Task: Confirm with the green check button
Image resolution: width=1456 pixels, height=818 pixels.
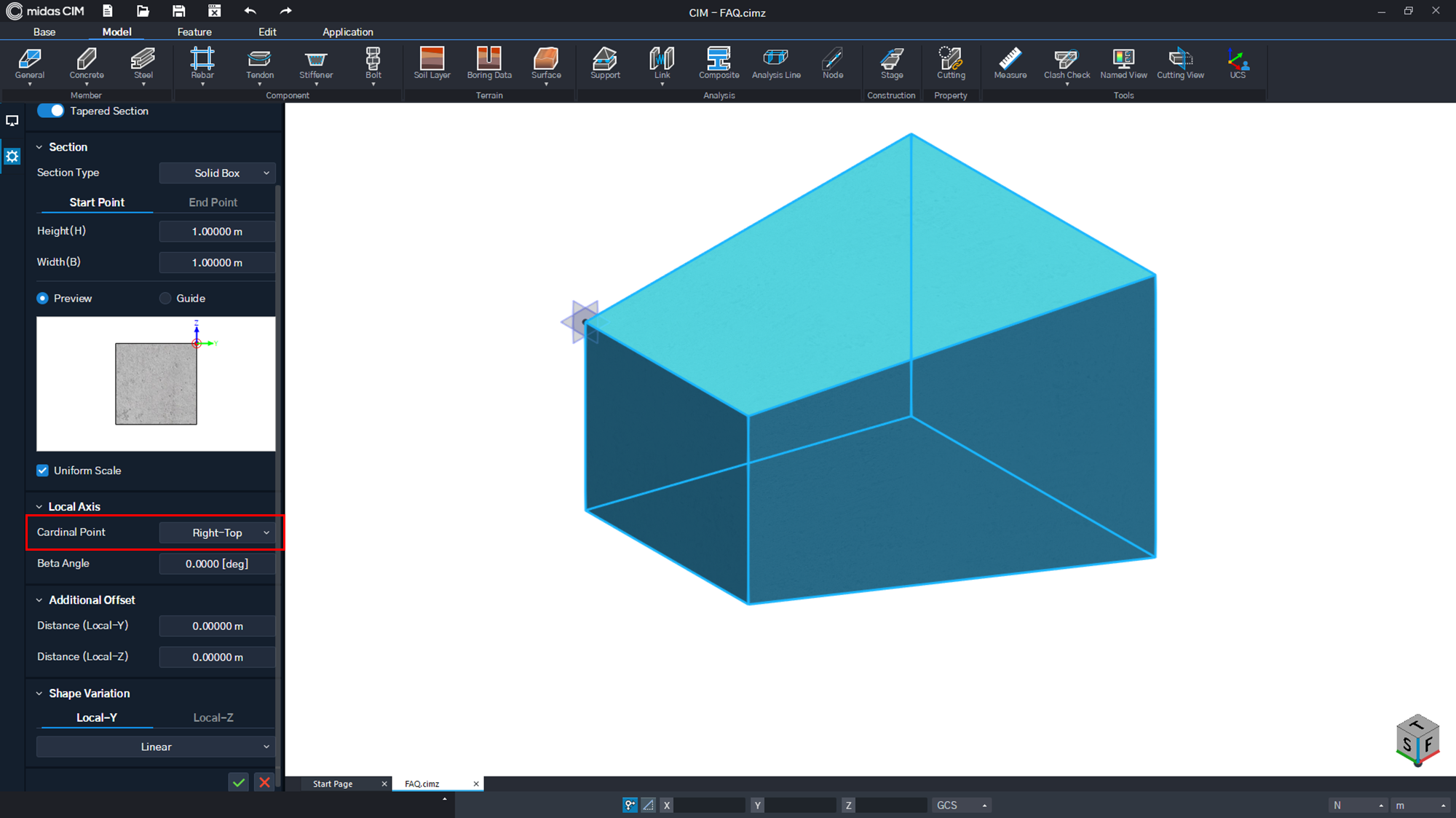Action: (x=239, y=782)
